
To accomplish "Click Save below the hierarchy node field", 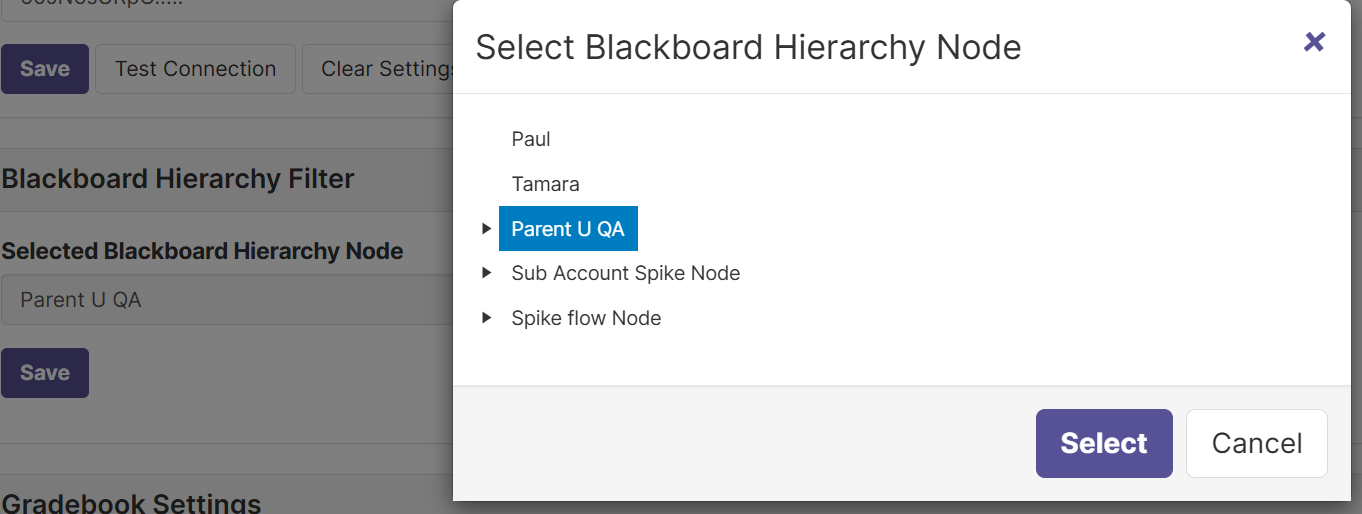I will (x=45, y=373).
